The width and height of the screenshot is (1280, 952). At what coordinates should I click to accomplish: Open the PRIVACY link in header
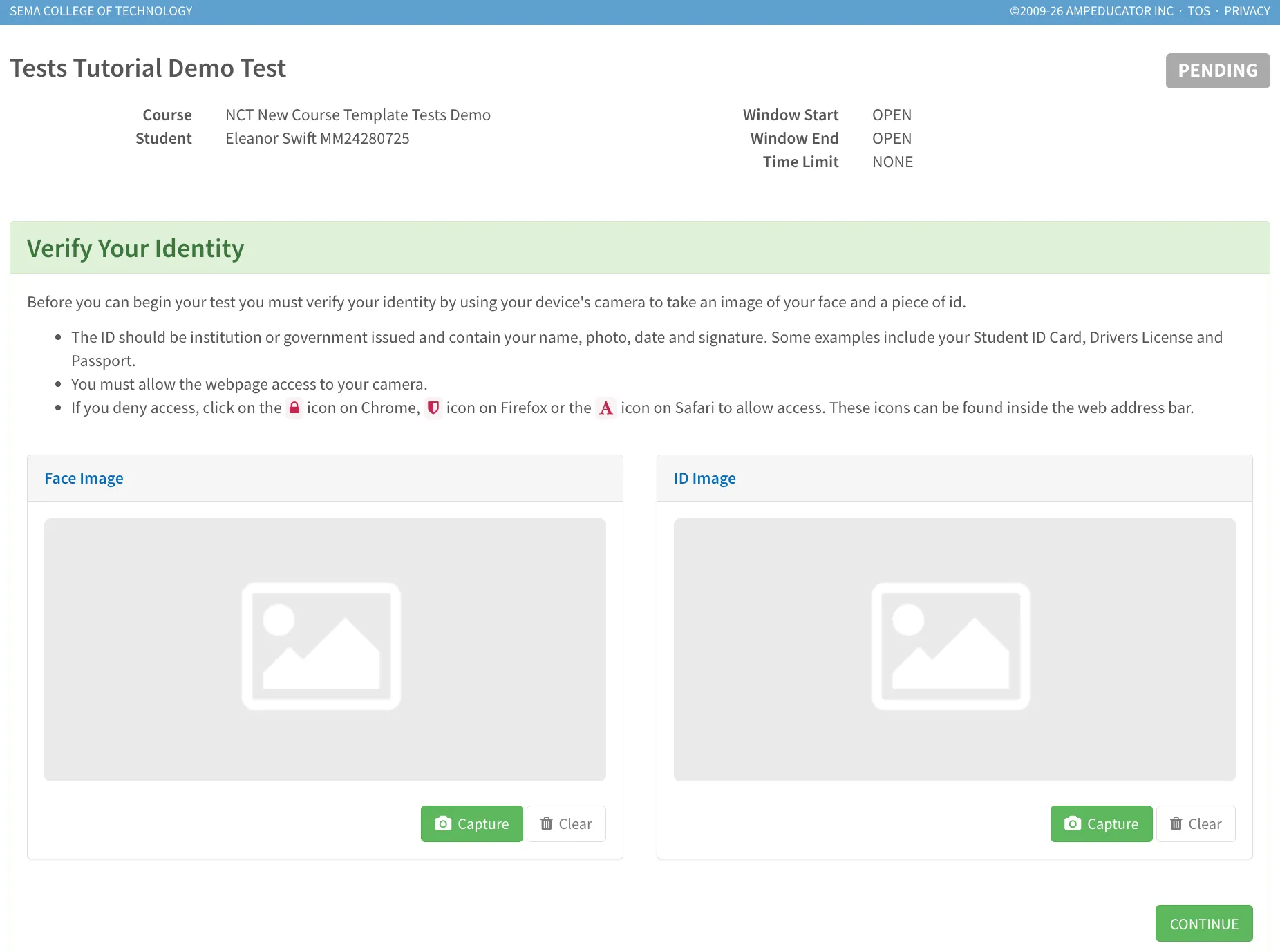coord(1247,11)
